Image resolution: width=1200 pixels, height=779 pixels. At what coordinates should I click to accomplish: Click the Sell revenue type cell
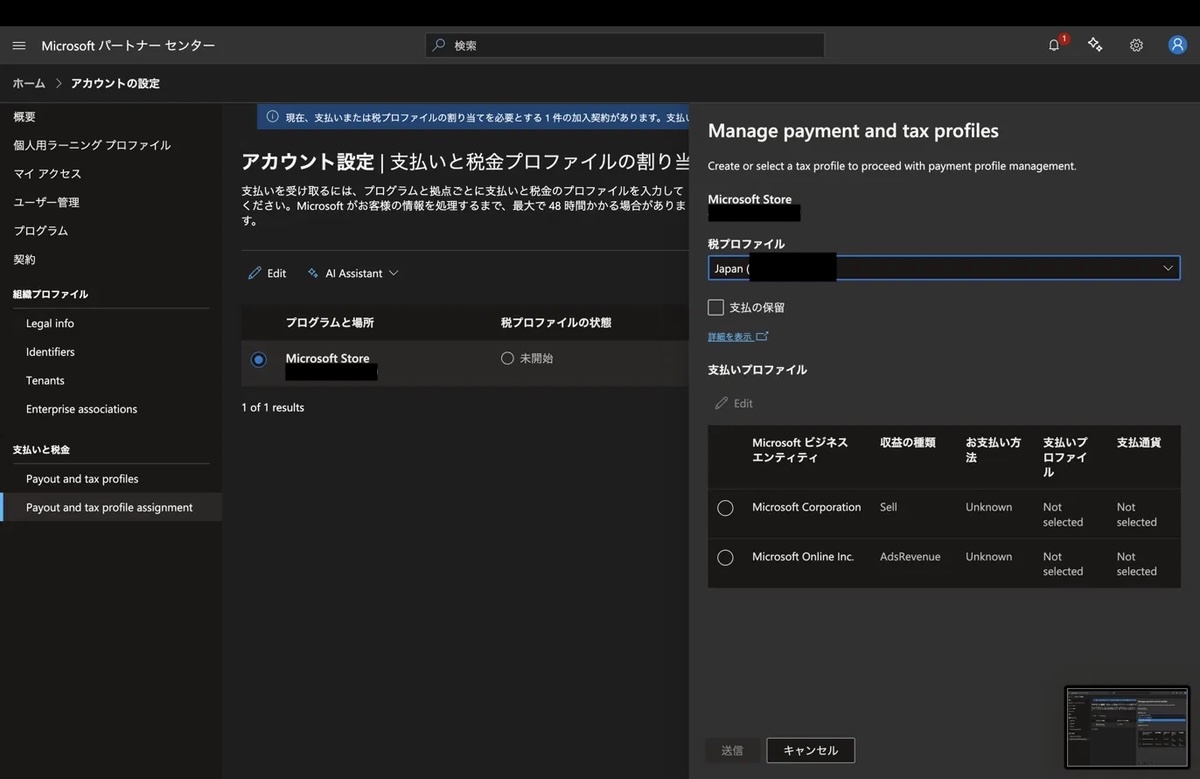(889, 507)
